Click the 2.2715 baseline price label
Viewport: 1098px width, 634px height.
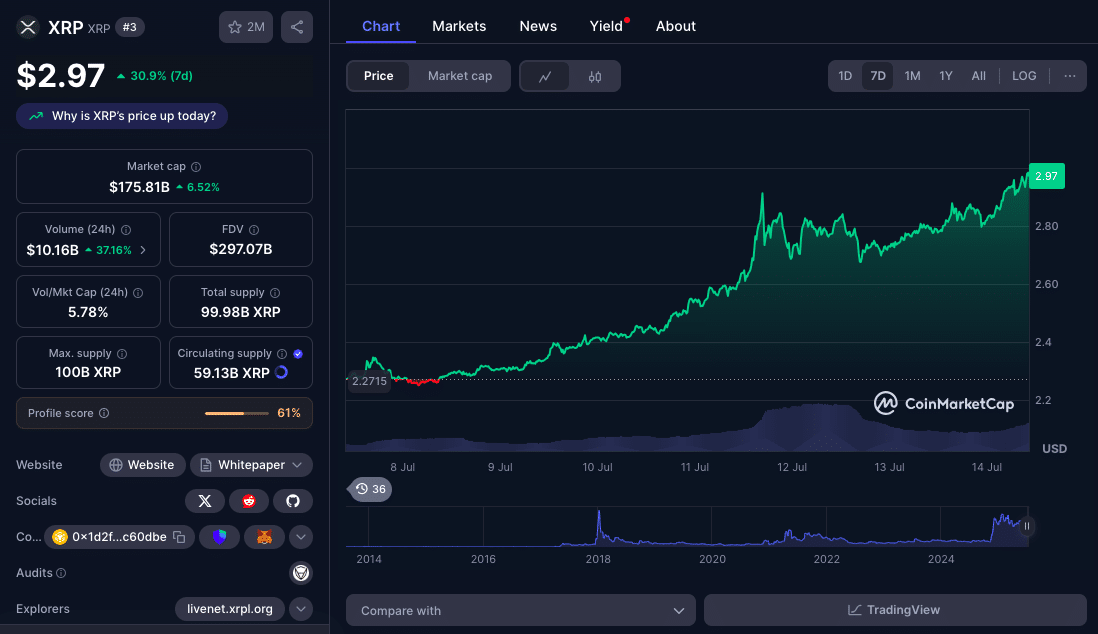[x=369, y=381]
